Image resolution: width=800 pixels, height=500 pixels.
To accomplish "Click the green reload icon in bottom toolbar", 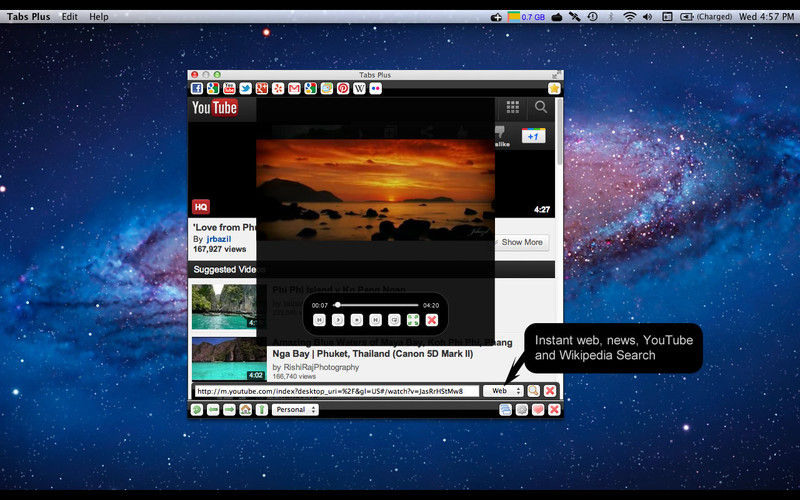I will [197, 410].
